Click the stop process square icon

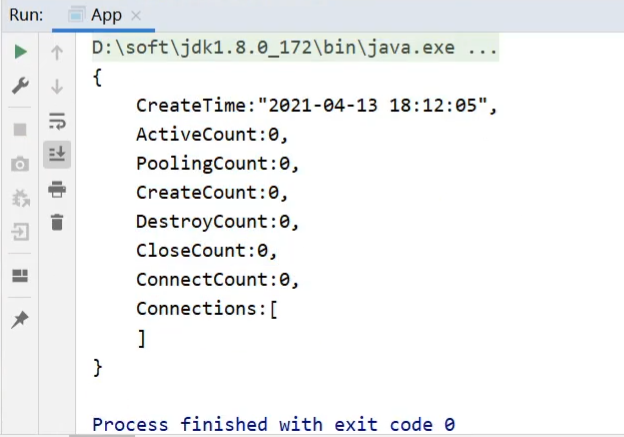click(x=21, y=130)
